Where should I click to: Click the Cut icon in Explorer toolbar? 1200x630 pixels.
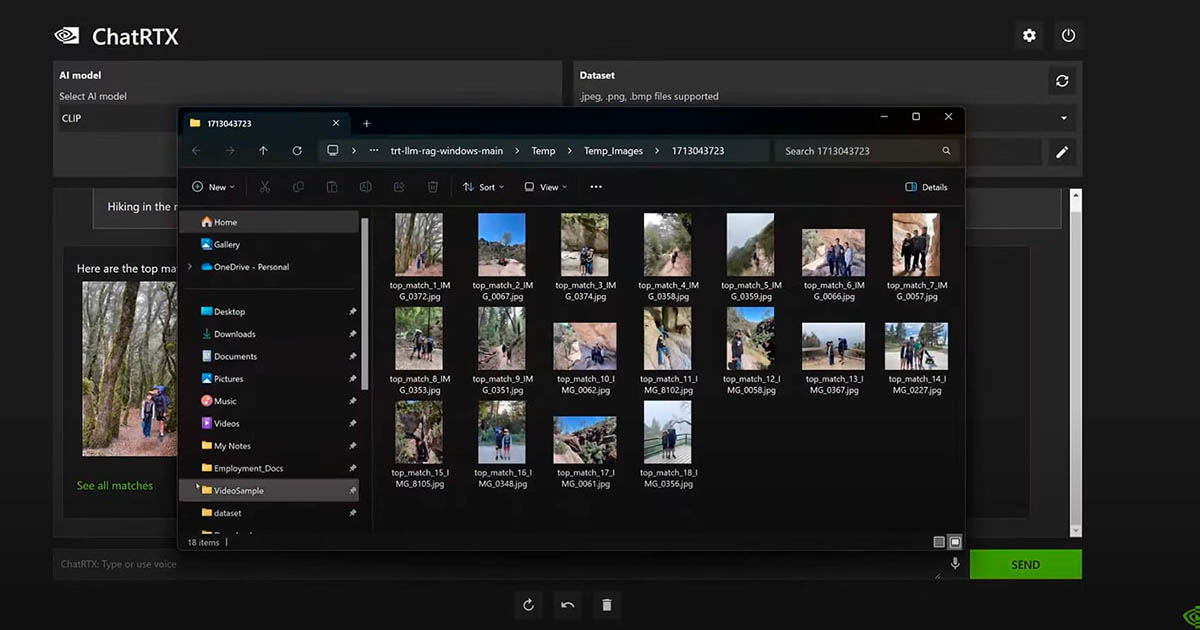pyautogui.click(x=265, y=187)
